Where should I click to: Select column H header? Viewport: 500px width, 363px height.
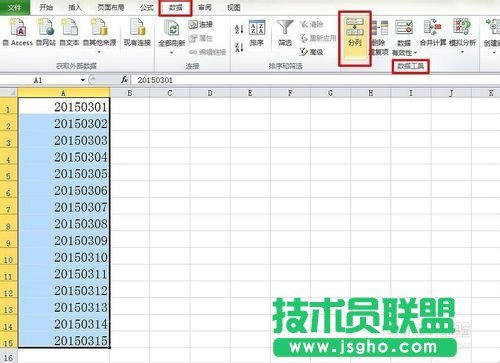(x=371, y=93)
